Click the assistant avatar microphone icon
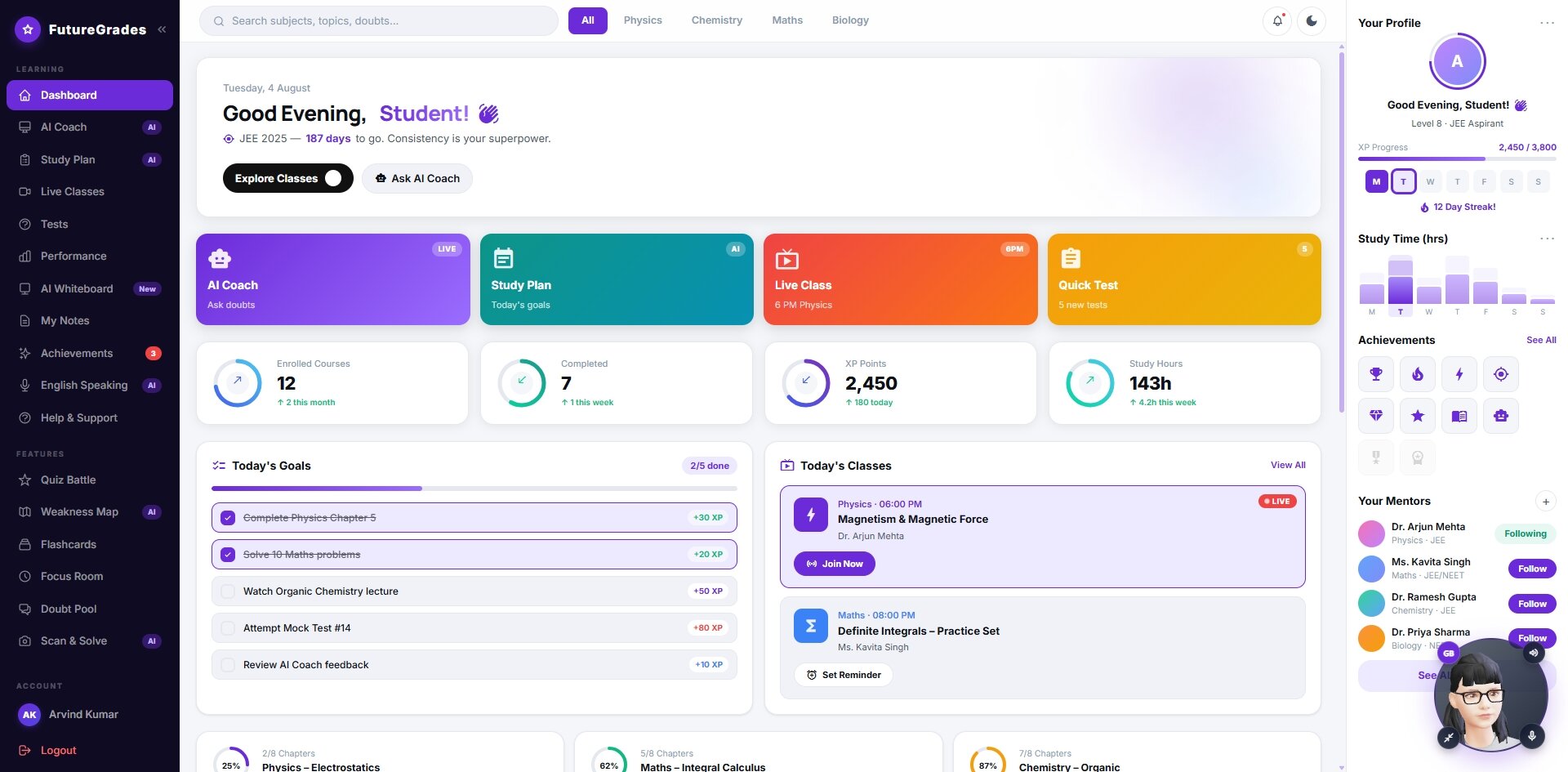 click(x=1532, y=736)
